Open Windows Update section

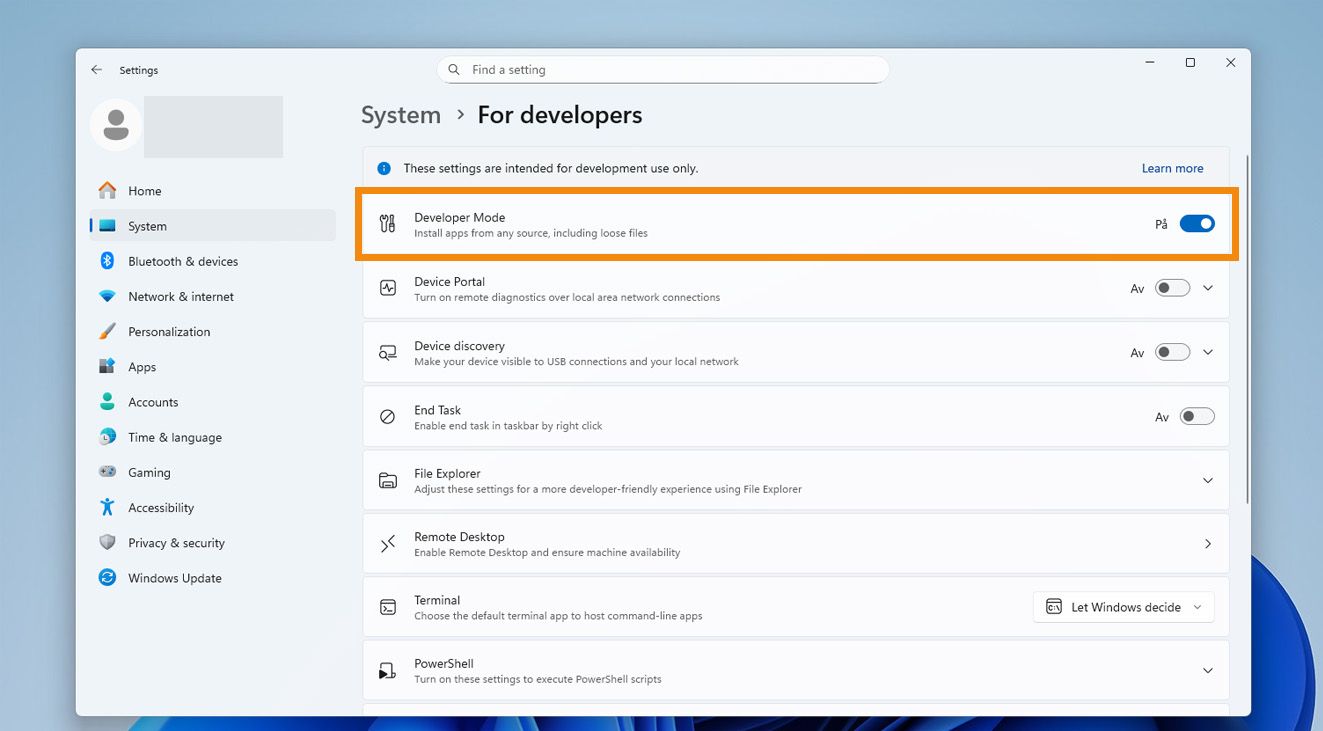click(213, 578)
